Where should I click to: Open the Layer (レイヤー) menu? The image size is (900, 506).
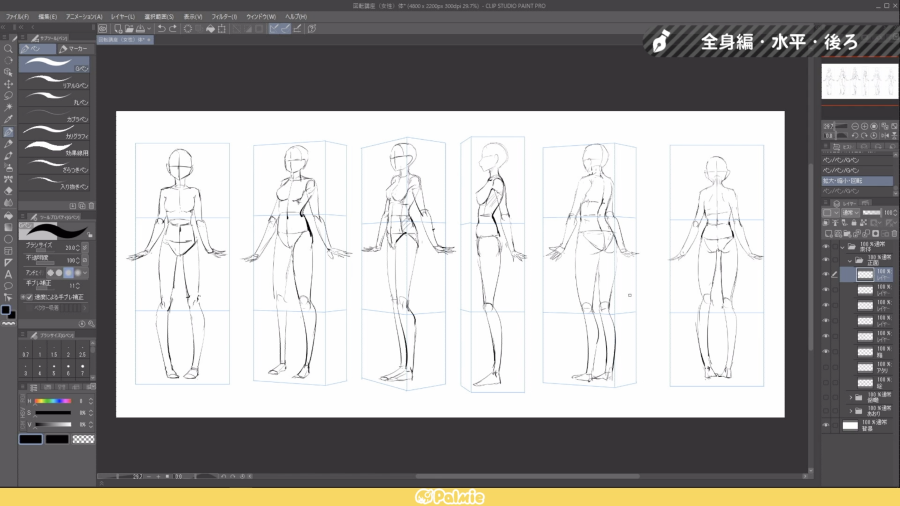[123, 17]
